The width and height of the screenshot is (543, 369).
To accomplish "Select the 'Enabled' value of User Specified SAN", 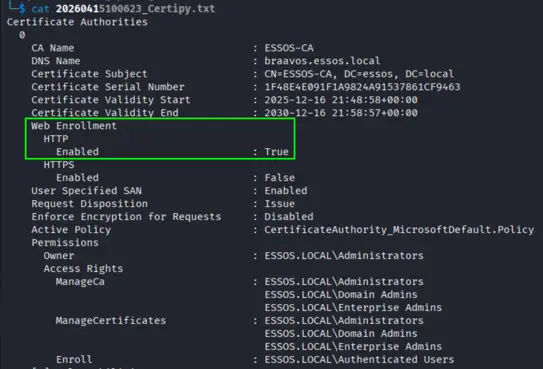I will click(286, 191).
